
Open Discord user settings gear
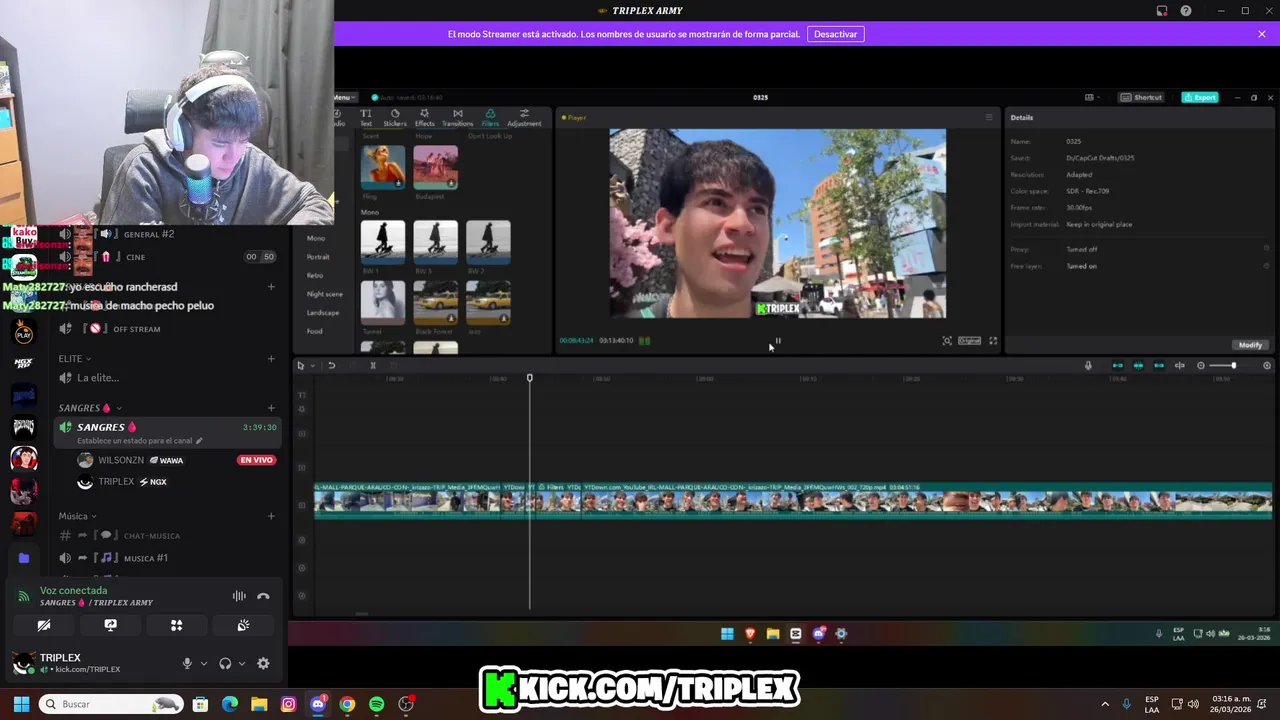coord(263,663)
